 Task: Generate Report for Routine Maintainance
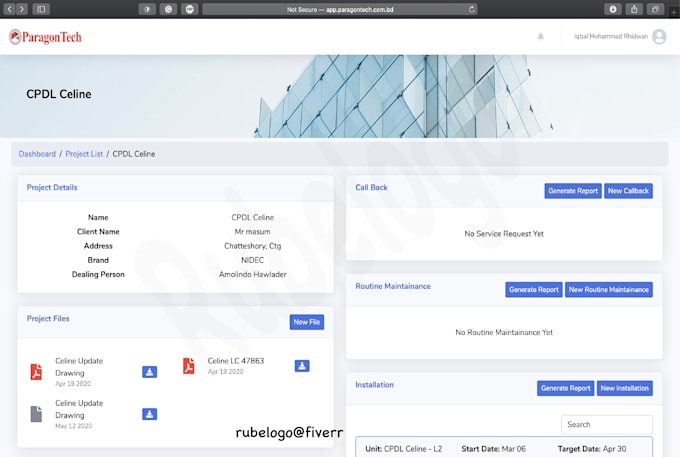[x=533, y=290]
